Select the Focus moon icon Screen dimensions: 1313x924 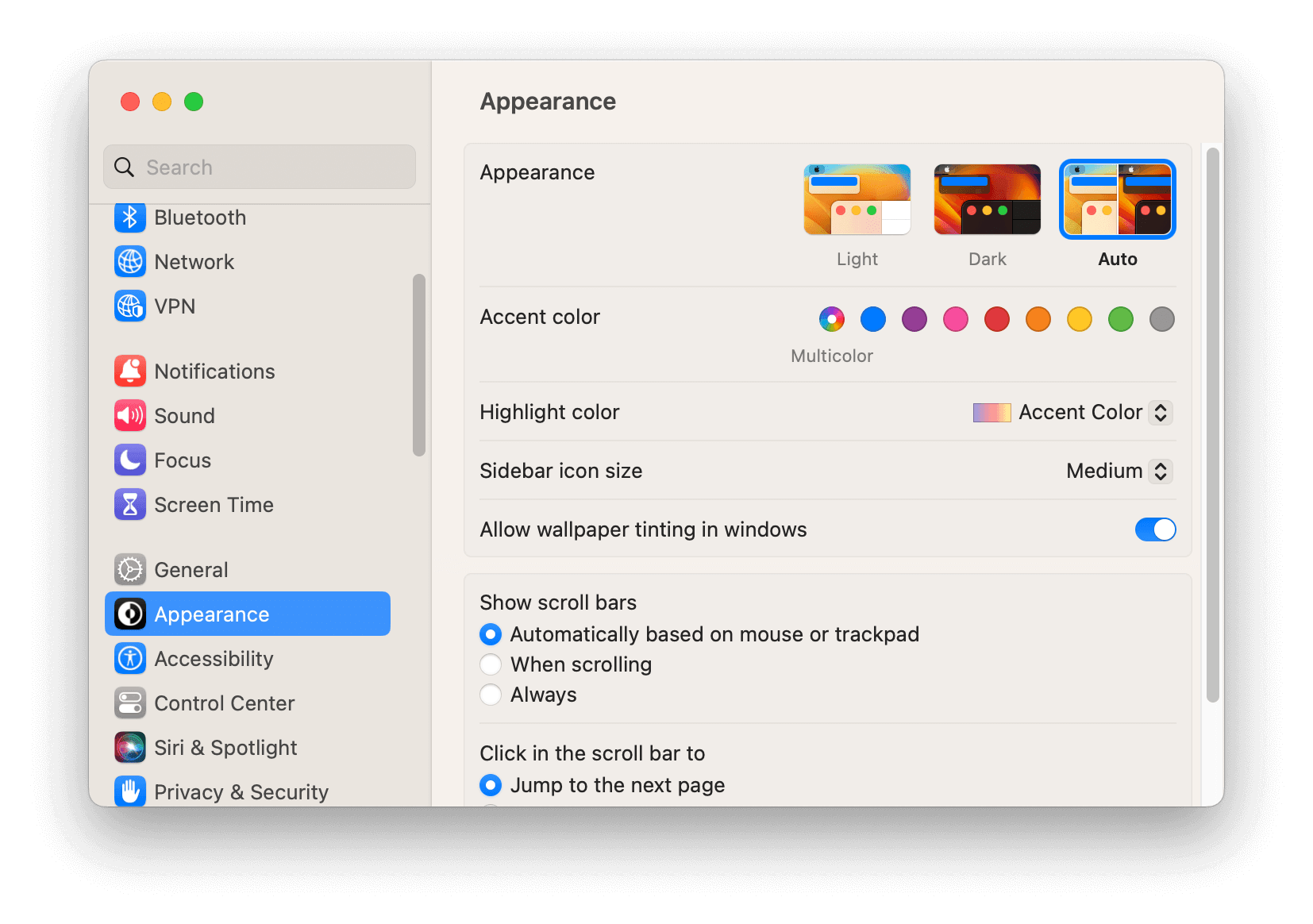pyautogui.click(x=130, y=460)
